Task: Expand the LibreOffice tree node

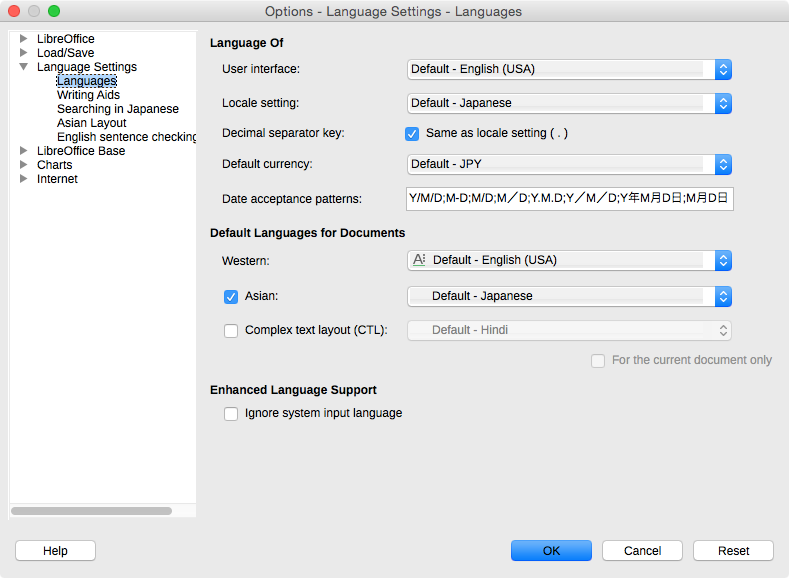Action: 23,39
